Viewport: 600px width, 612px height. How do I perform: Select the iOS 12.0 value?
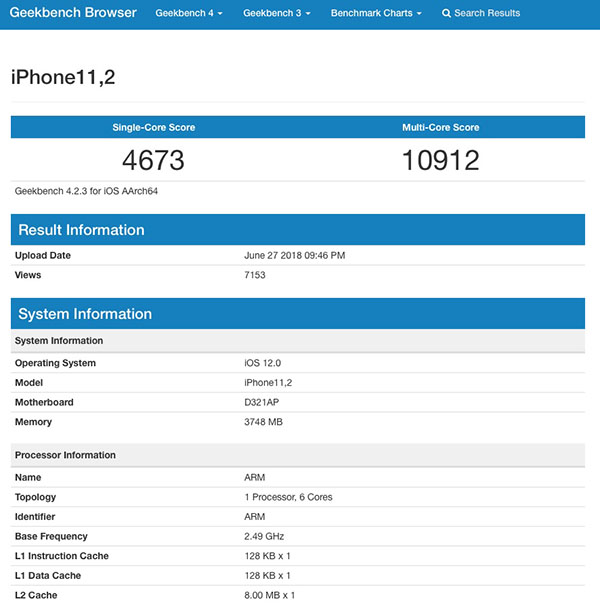tap(263, 363)
